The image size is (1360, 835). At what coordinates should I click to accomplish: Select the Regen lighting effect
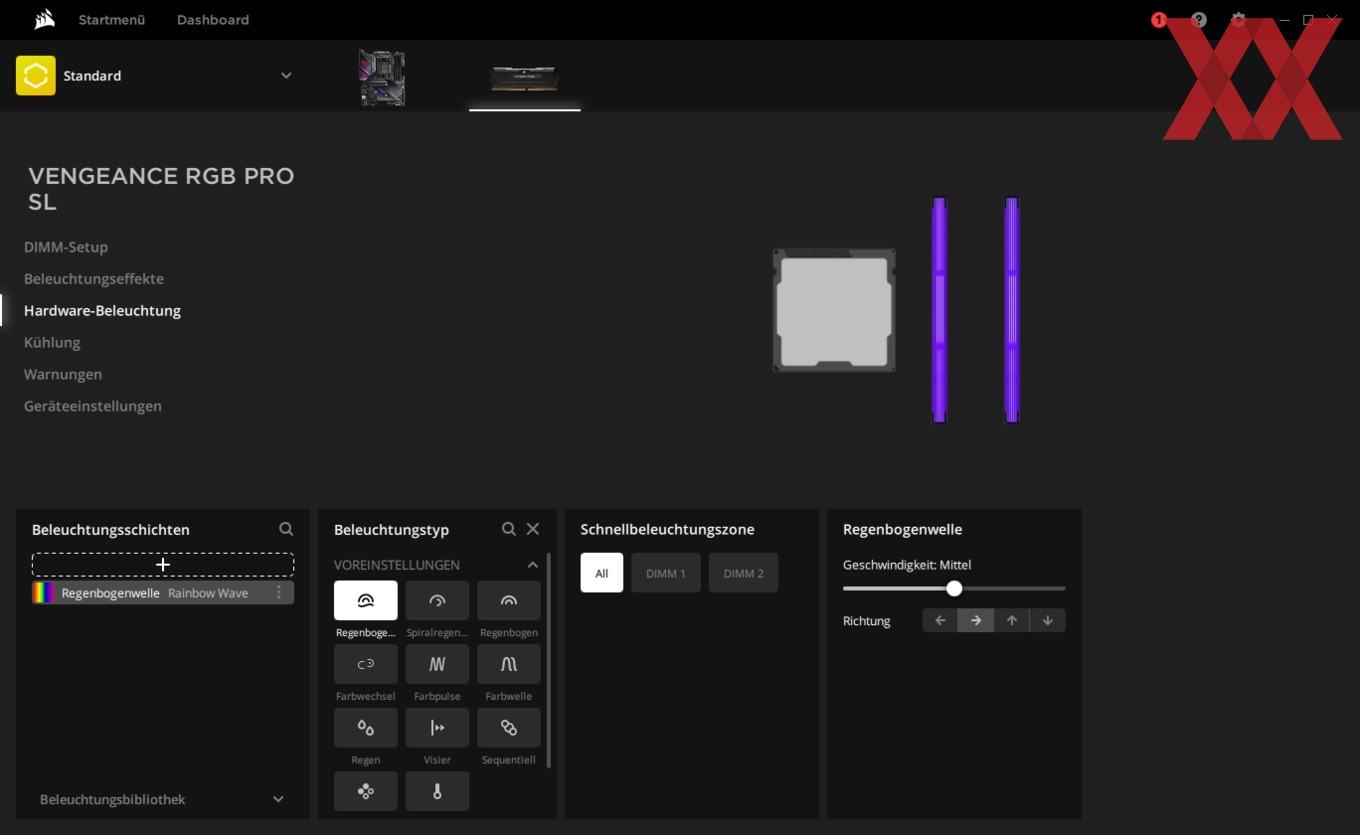click(365, 728)
